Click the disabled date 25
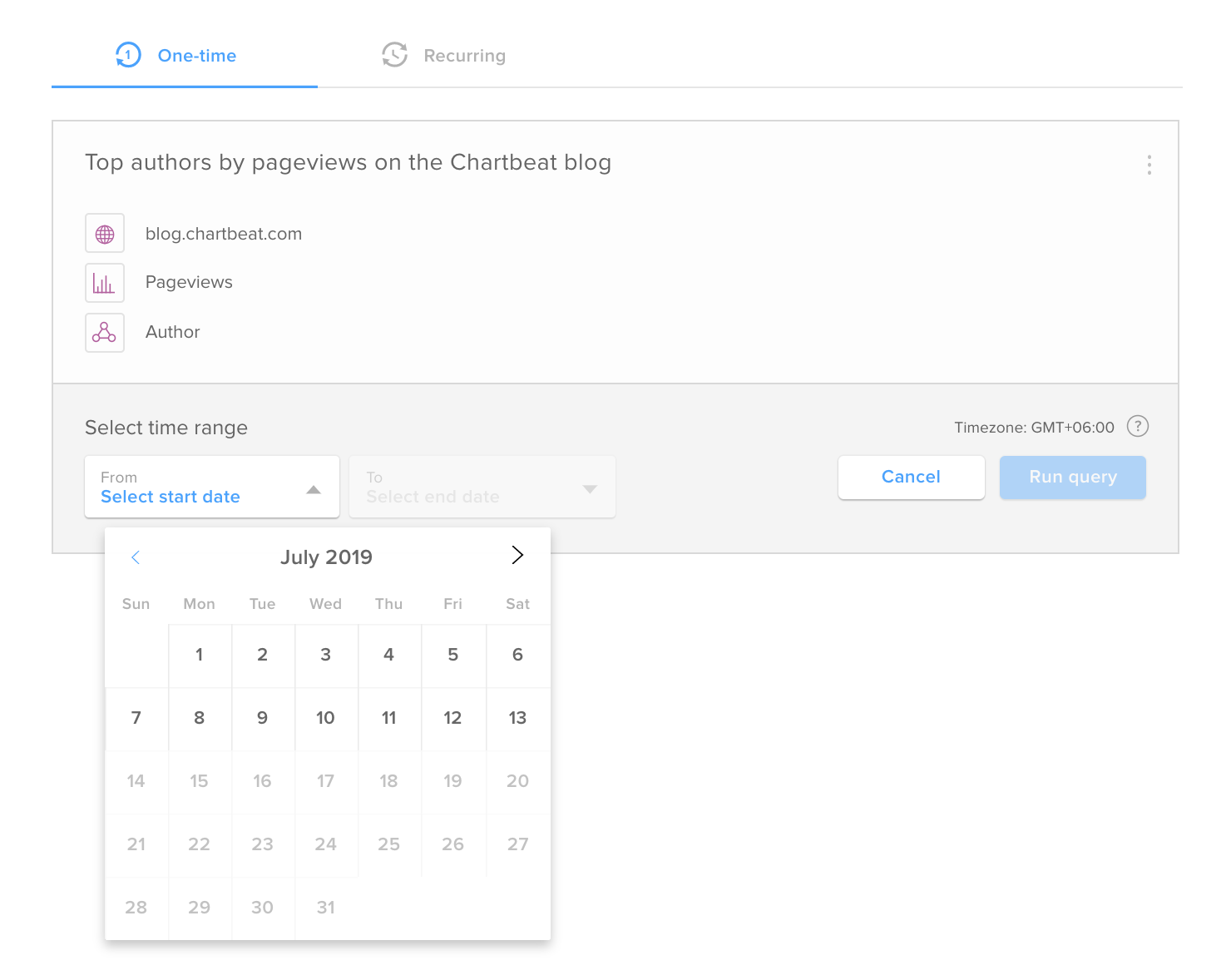The image size is (1231, 980). (389, 845)
